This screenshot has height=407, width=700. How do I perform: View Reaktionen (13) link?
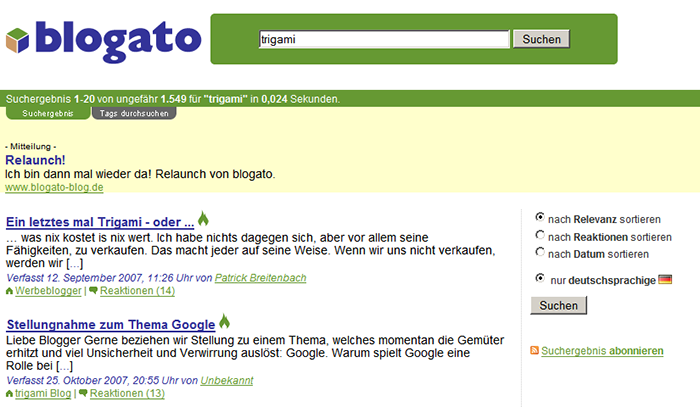click(127, 394)
